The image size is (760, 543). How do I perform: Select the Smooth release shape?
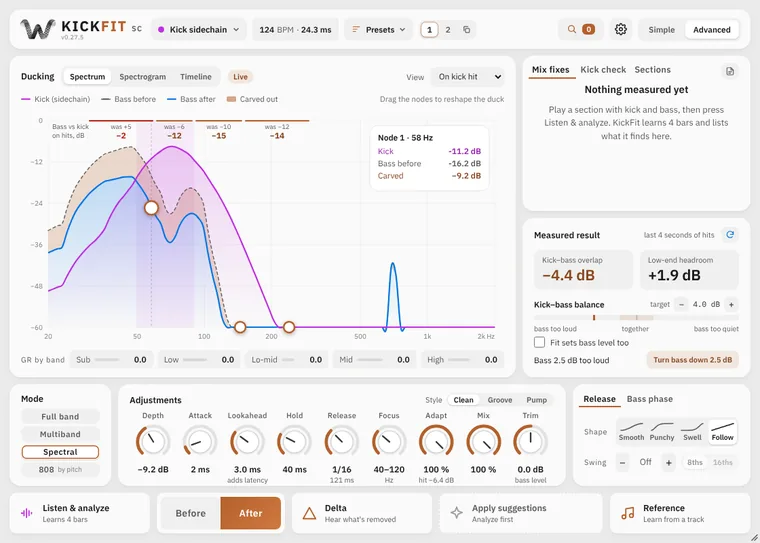(x=632, y=431)
